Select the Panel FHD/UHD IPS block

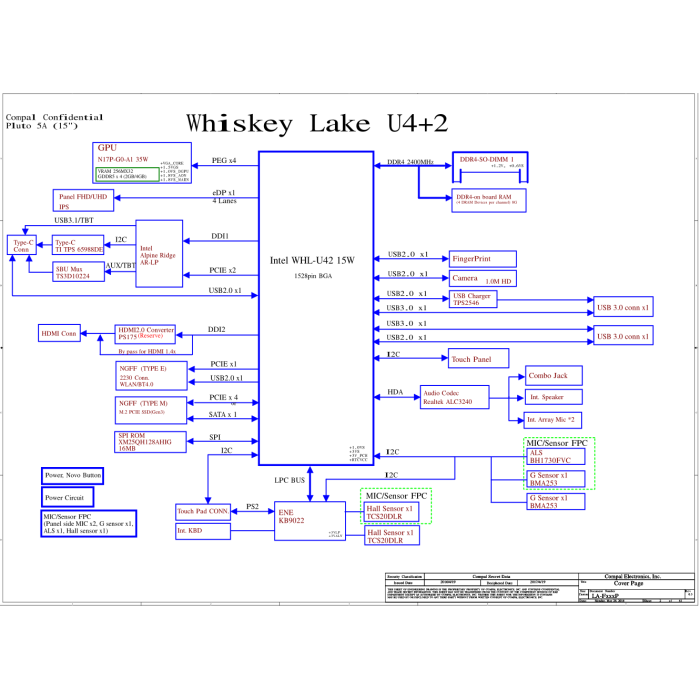pyautogui.click(x=83, y=200)
